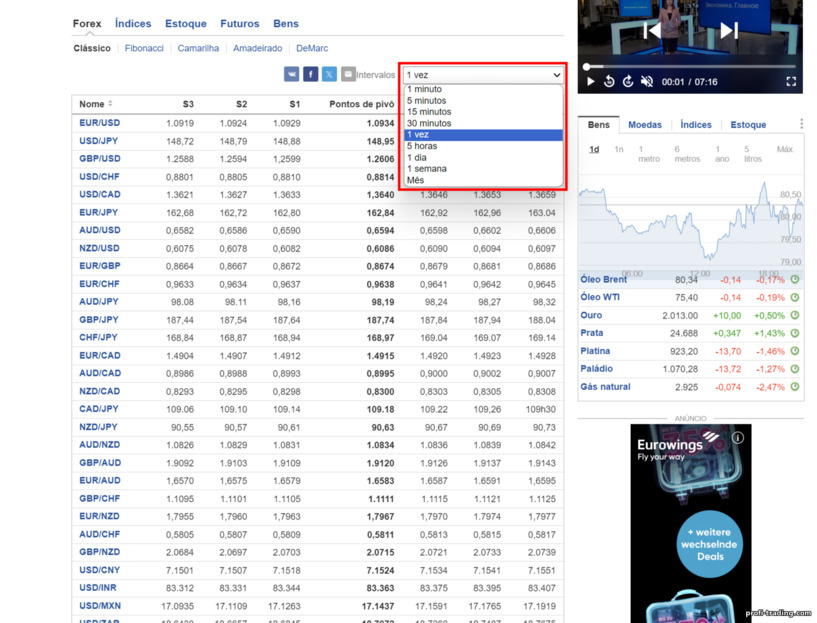Click clock icon in Prata row
Screen dimensions: 817x623
click(x=795, y=333)
